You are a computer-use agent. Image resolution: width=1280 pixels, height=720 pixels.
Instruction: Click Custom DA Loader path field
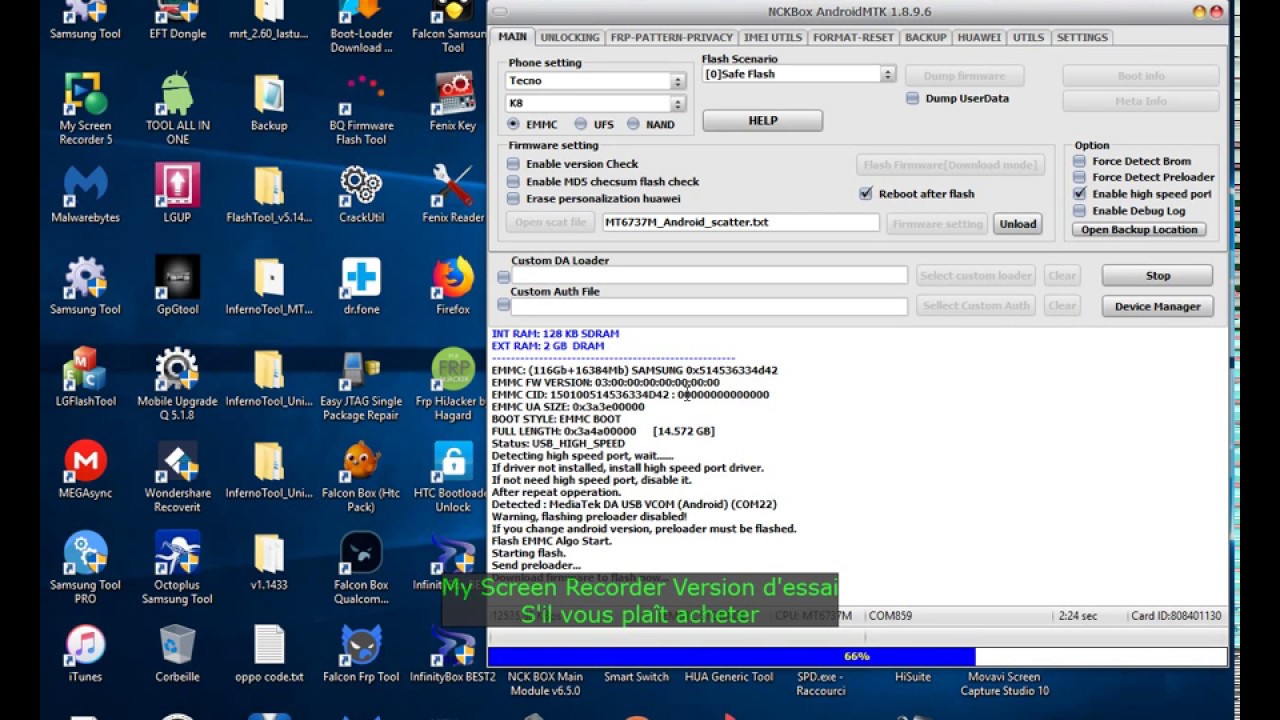click(x=710, y=275)
